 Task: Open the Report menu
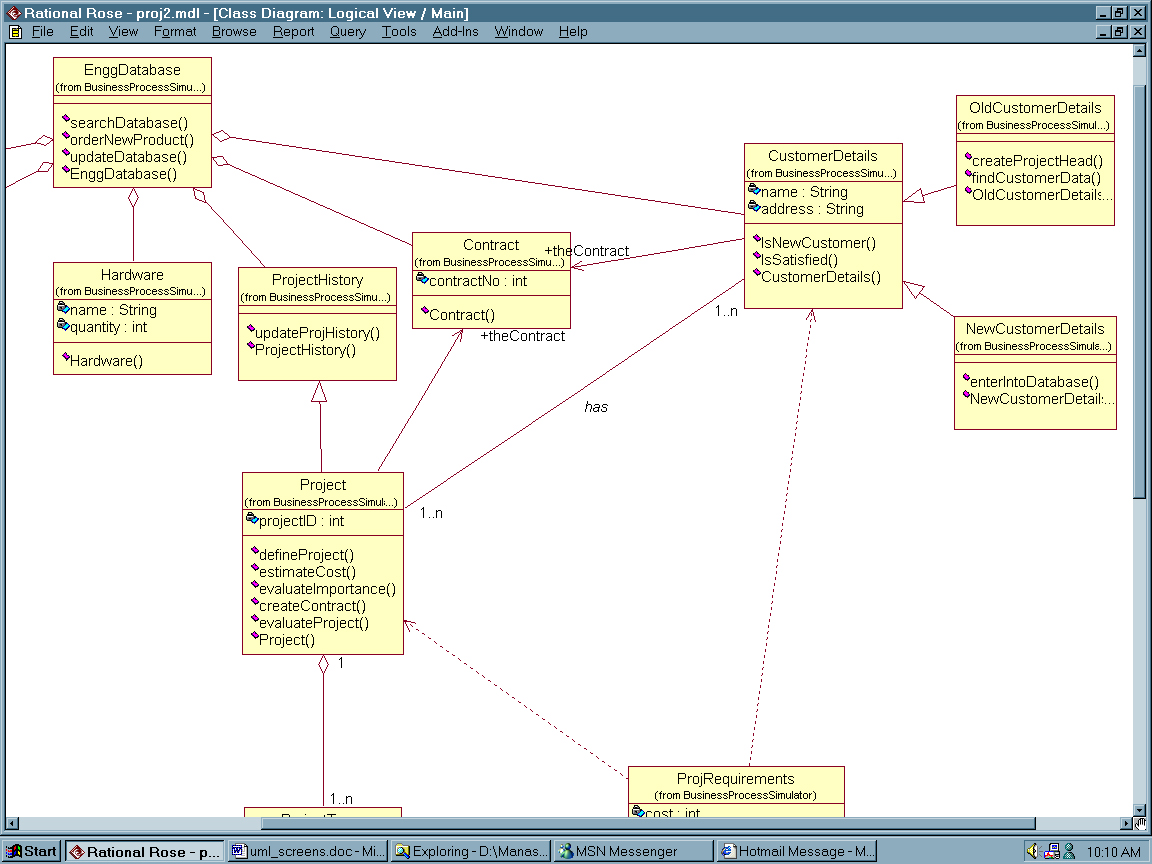[x=293, y=32]
